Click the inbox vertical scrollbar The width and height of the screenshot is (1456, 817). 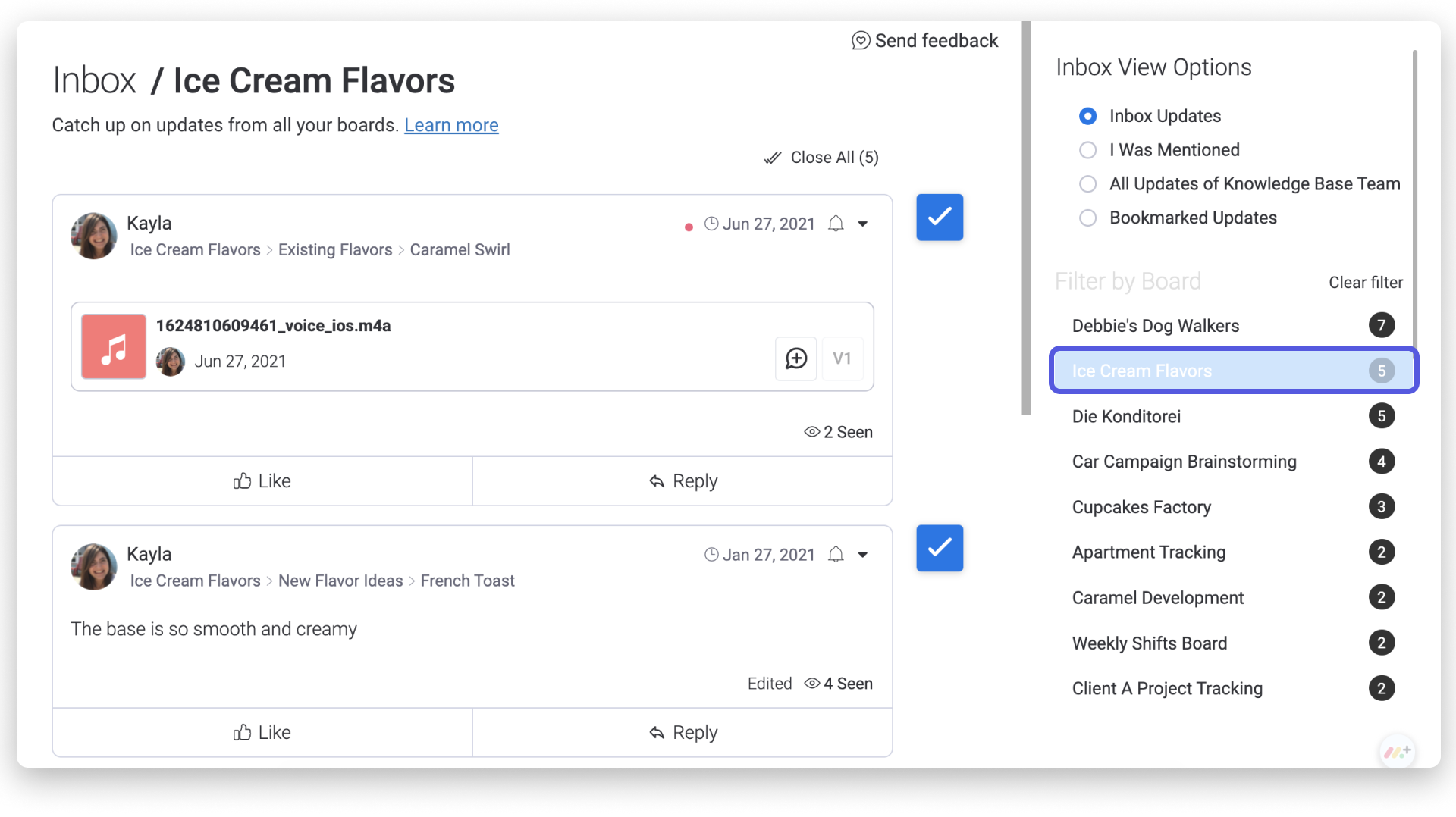[x=1027, y=218]
